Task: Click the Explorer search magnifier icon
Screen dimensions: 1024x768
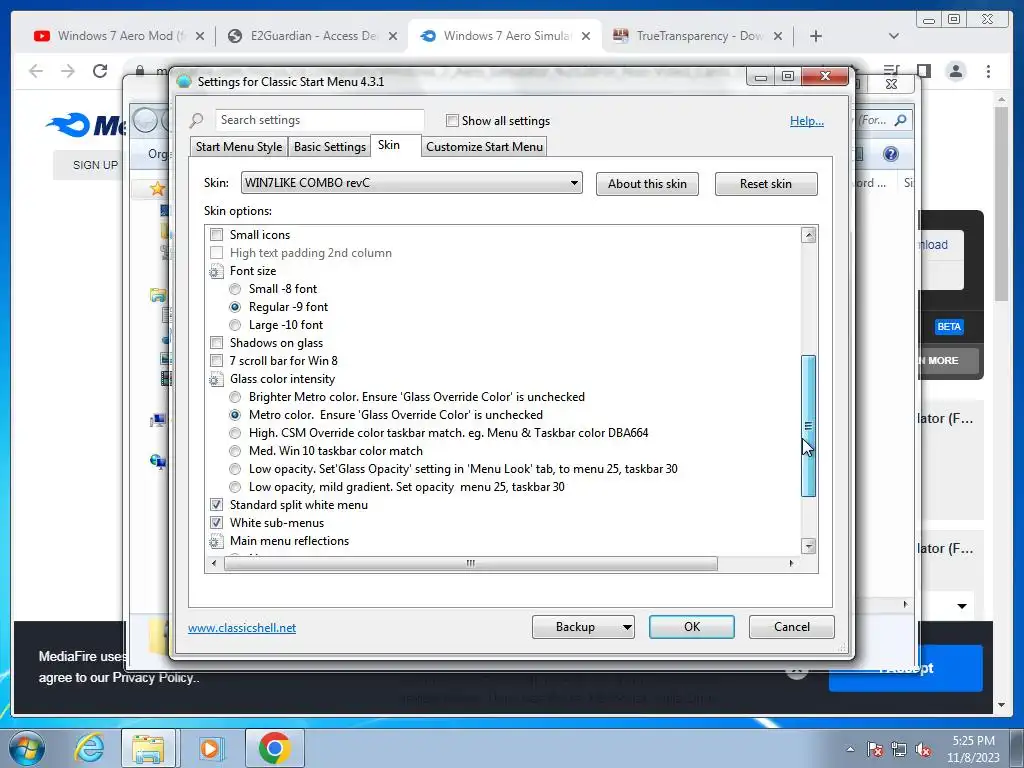Action: coord(901,120)
